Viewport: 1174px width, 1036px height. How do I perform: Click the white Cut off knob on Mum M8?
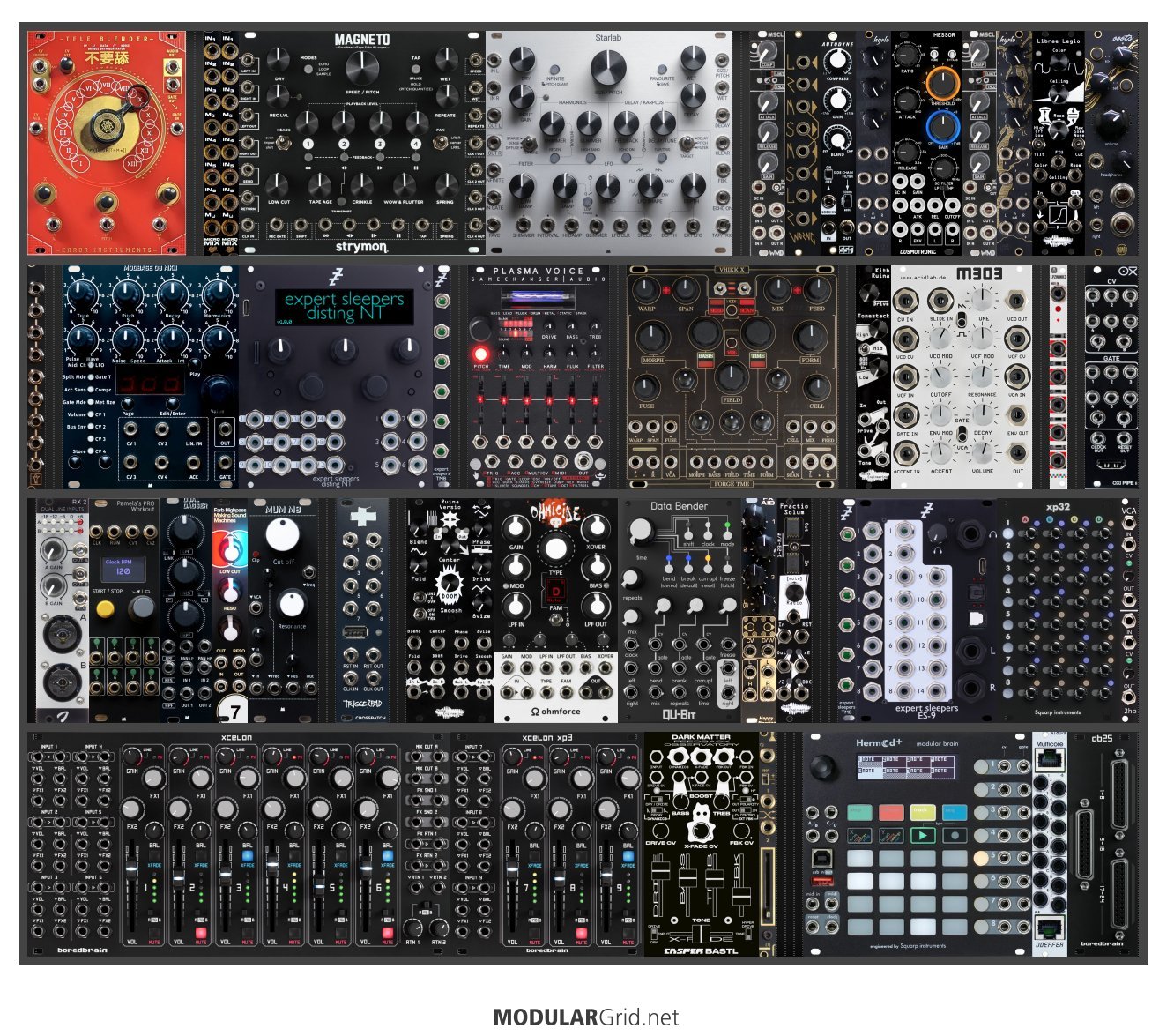click(x=283, y=535)
